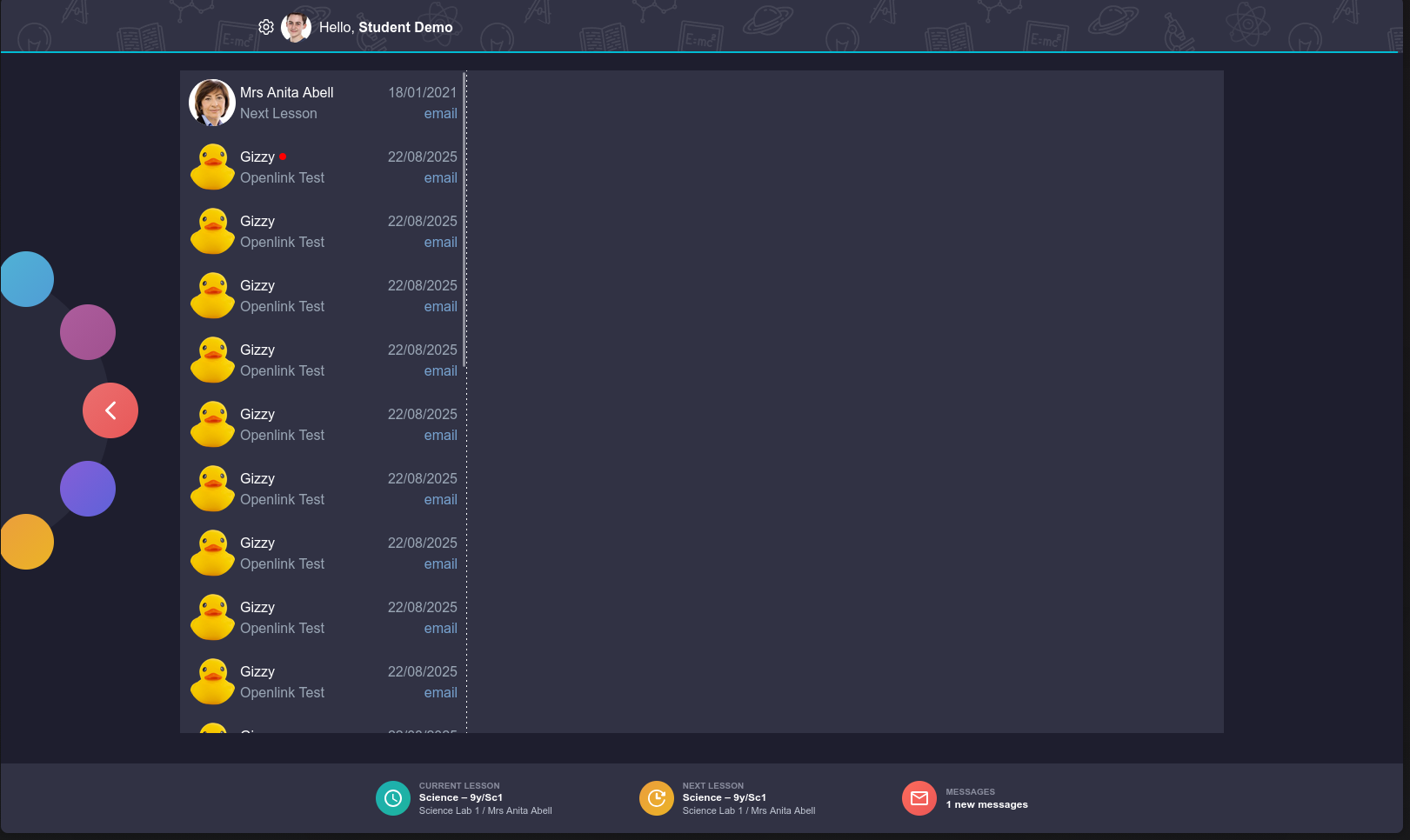Click Science – 9y/Sc1 under Next Lesson
The image size is (1410, 840).
724,797
